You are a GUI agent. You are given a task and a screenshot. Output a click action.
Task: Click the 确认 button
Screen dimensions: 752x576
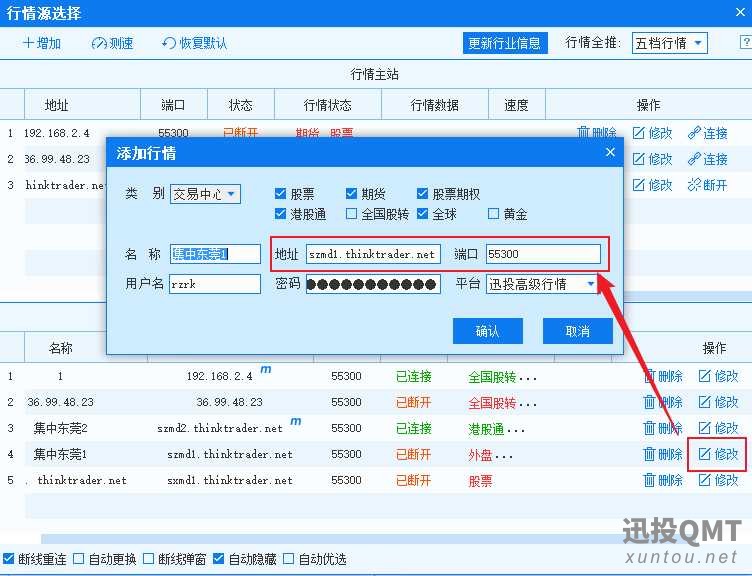coord(488,331)
